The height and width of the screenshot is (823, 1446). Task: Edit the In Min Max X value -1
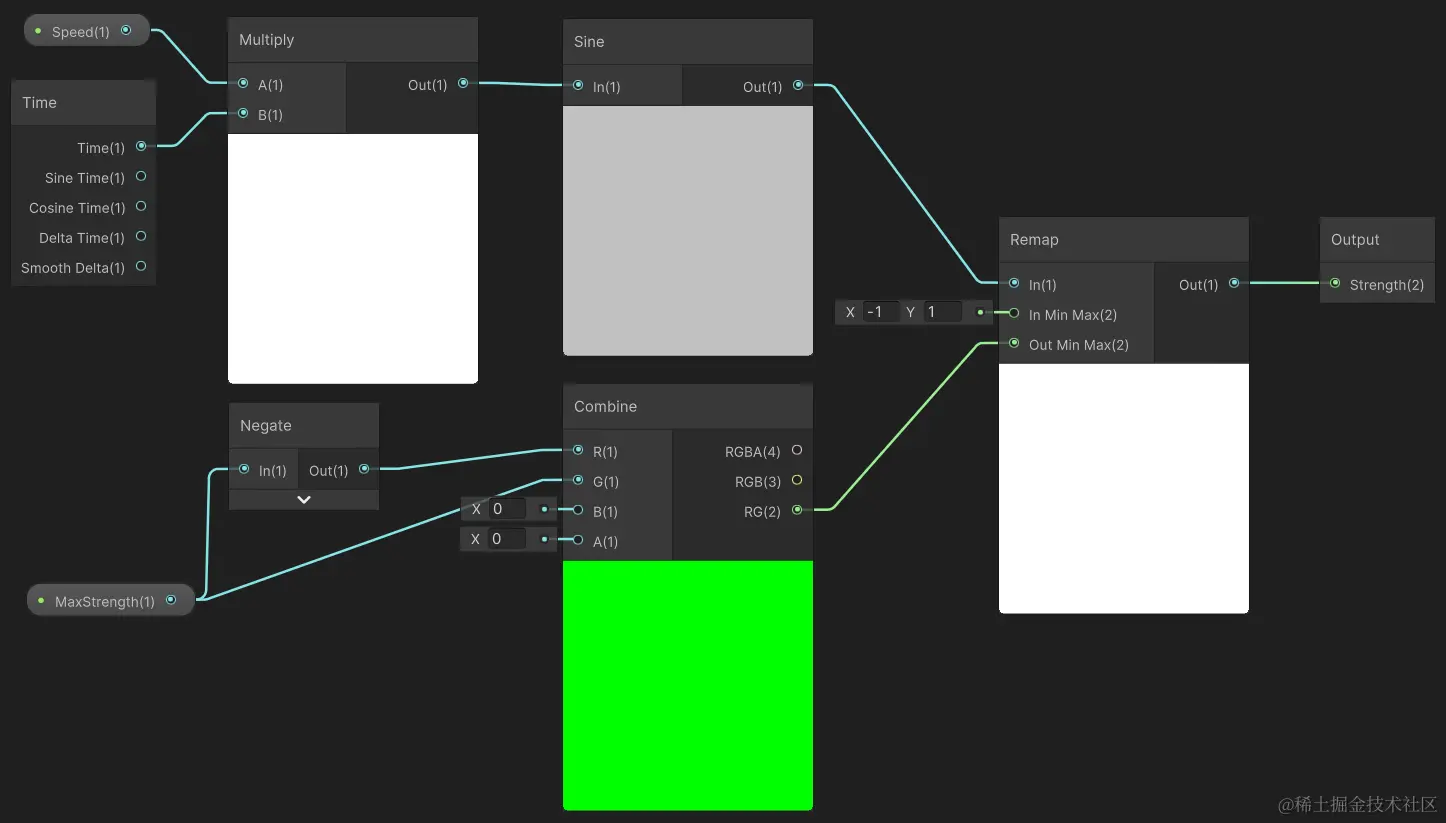click(x=880, y=312)
